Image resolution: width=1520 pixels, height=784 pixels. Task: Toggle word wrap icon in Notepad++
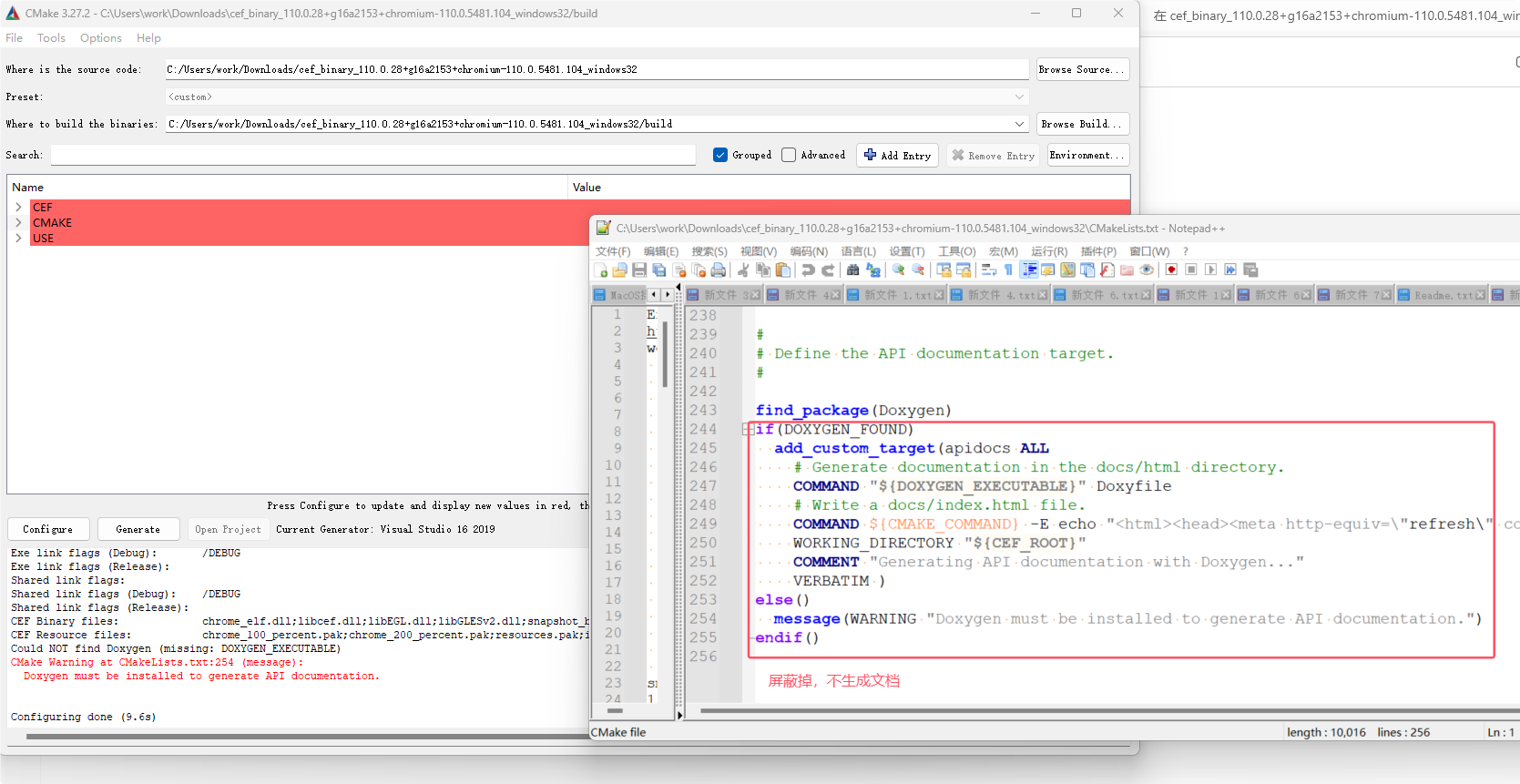[988, 270]
